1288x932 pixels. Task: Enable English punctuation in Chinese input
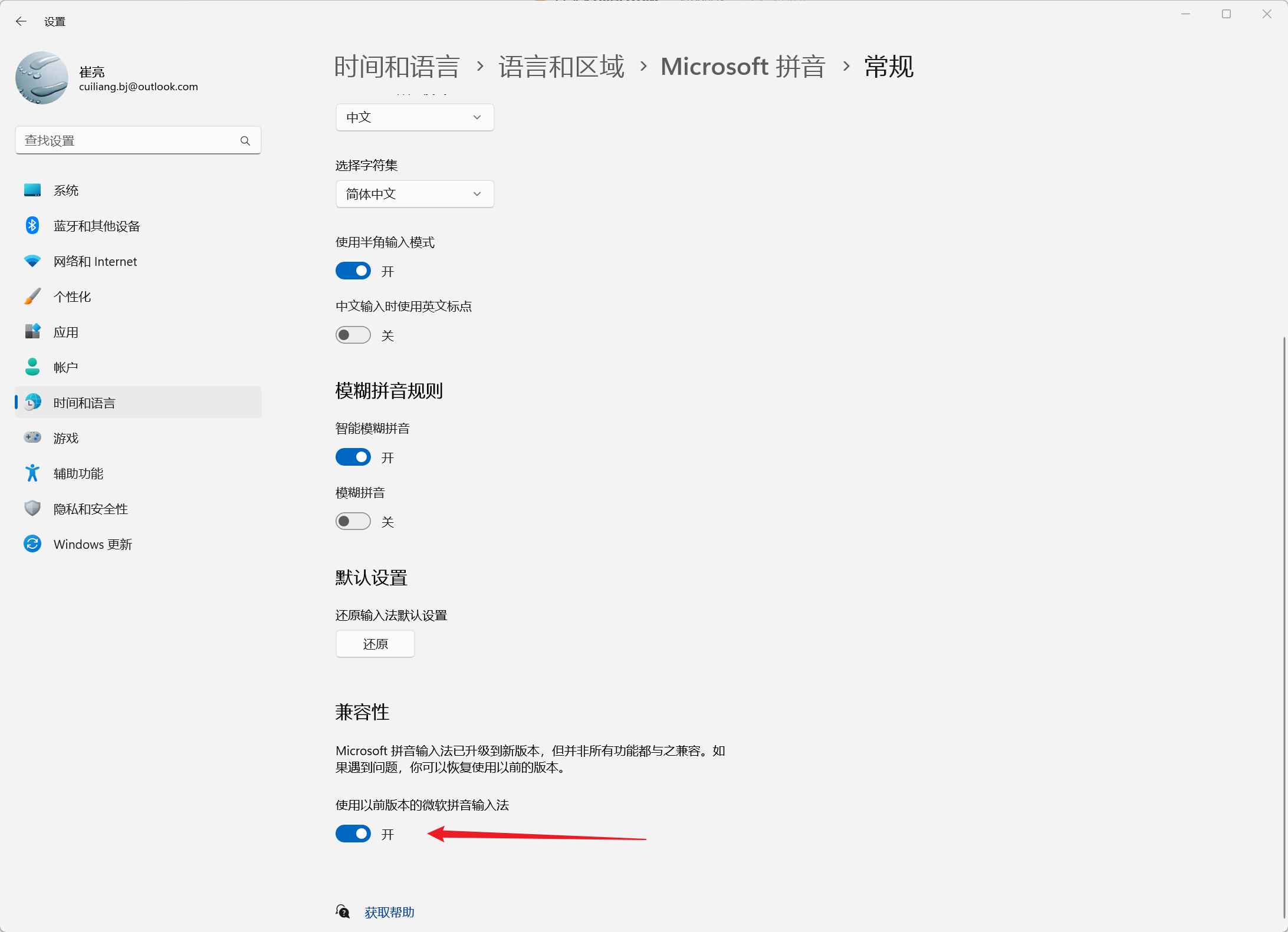[x=353, y=335]
